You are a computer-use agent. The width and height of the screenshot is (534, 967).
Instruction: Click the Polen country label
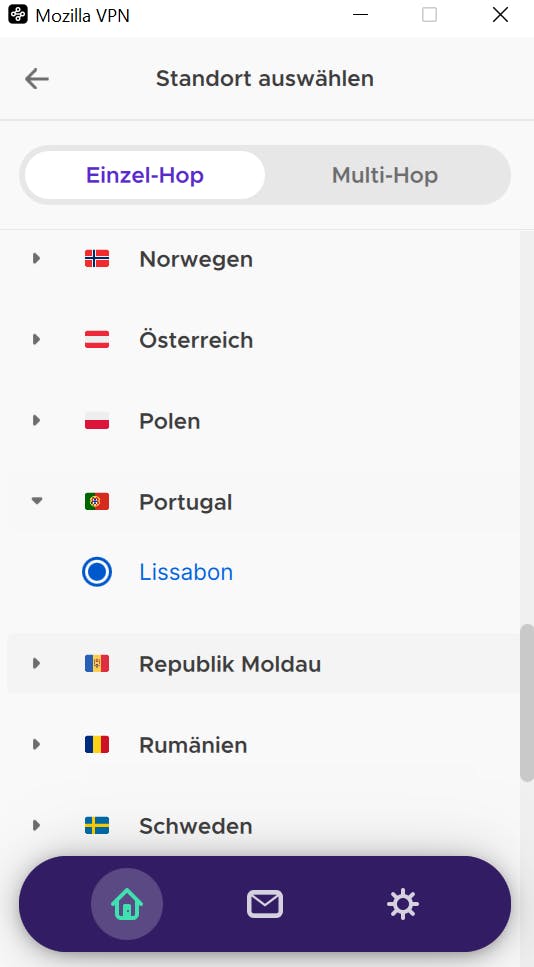[x=170, y=421]
